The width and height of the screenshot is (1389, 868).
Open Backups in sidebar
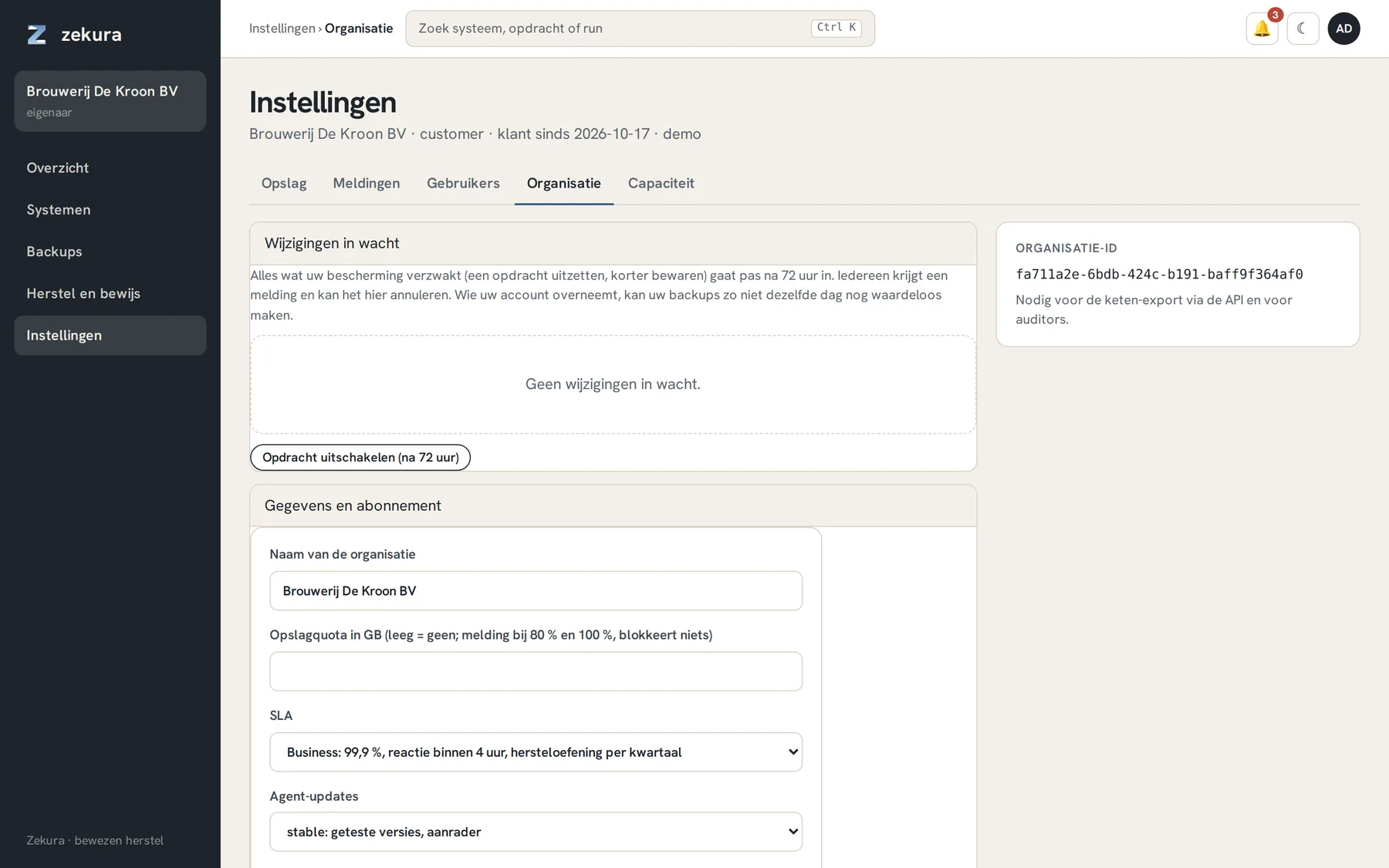(x=110, y=252)
